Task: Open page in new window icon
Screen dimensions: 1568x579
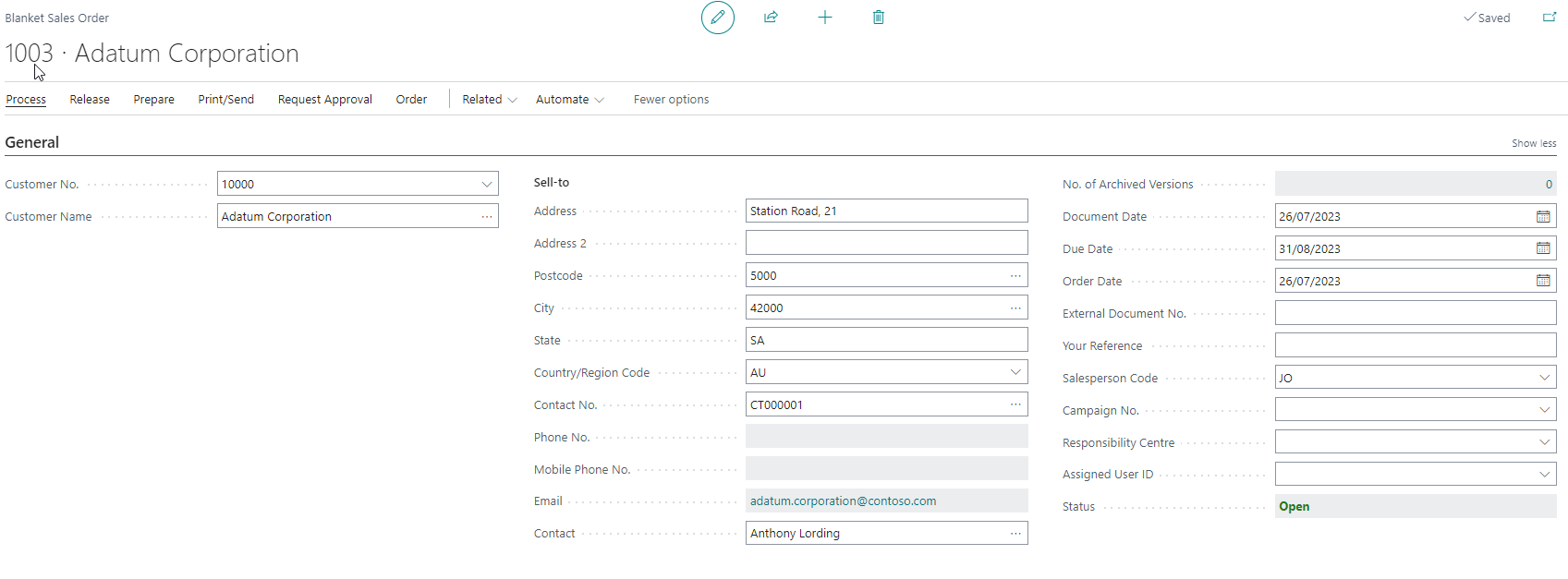Action: (x=1550, y=18)
